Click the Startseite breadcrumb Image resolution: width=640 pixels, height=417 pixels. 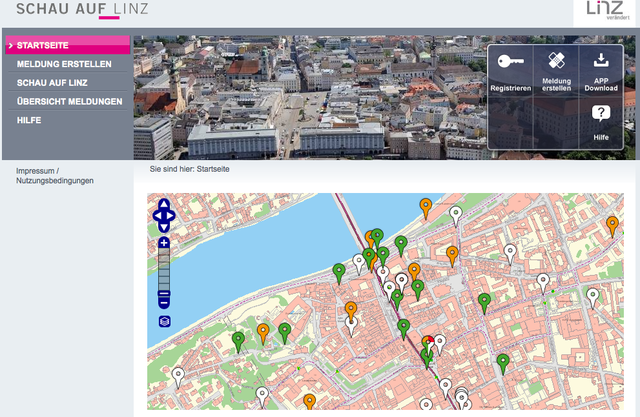pyautogui.click(x=213, y=169)
